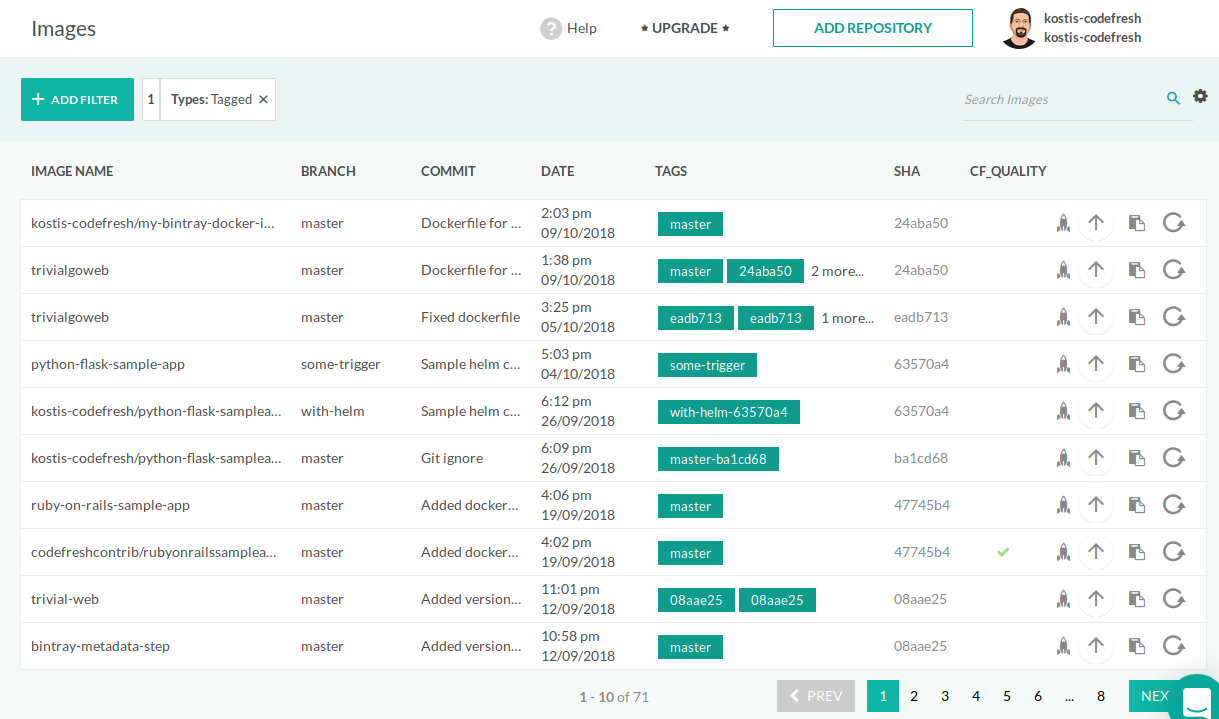Image resolution: width=1219 pixels, height=719 pixels.
Task: Click the ADD FILTER button
Action: pyautogui.click(x=77, y=100)
